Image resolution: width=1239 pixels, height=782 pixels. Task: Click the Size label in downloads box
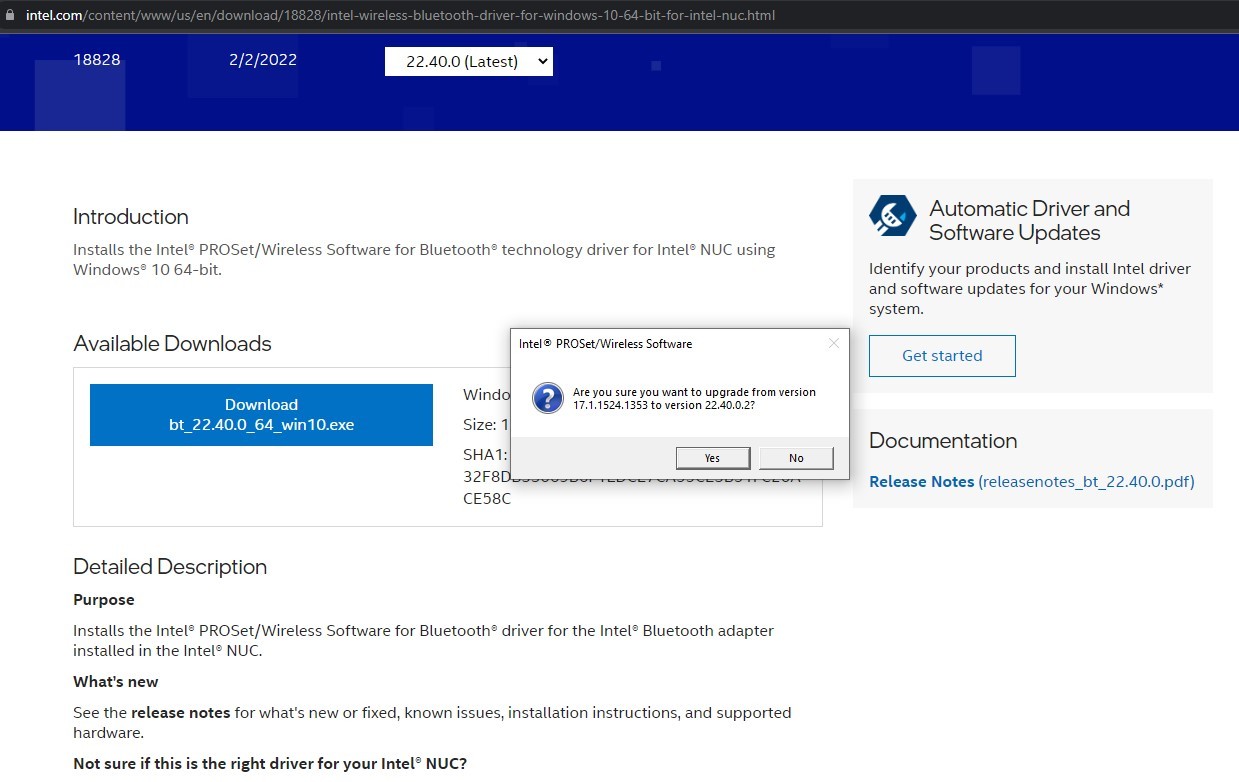click(x=480, y=425)
